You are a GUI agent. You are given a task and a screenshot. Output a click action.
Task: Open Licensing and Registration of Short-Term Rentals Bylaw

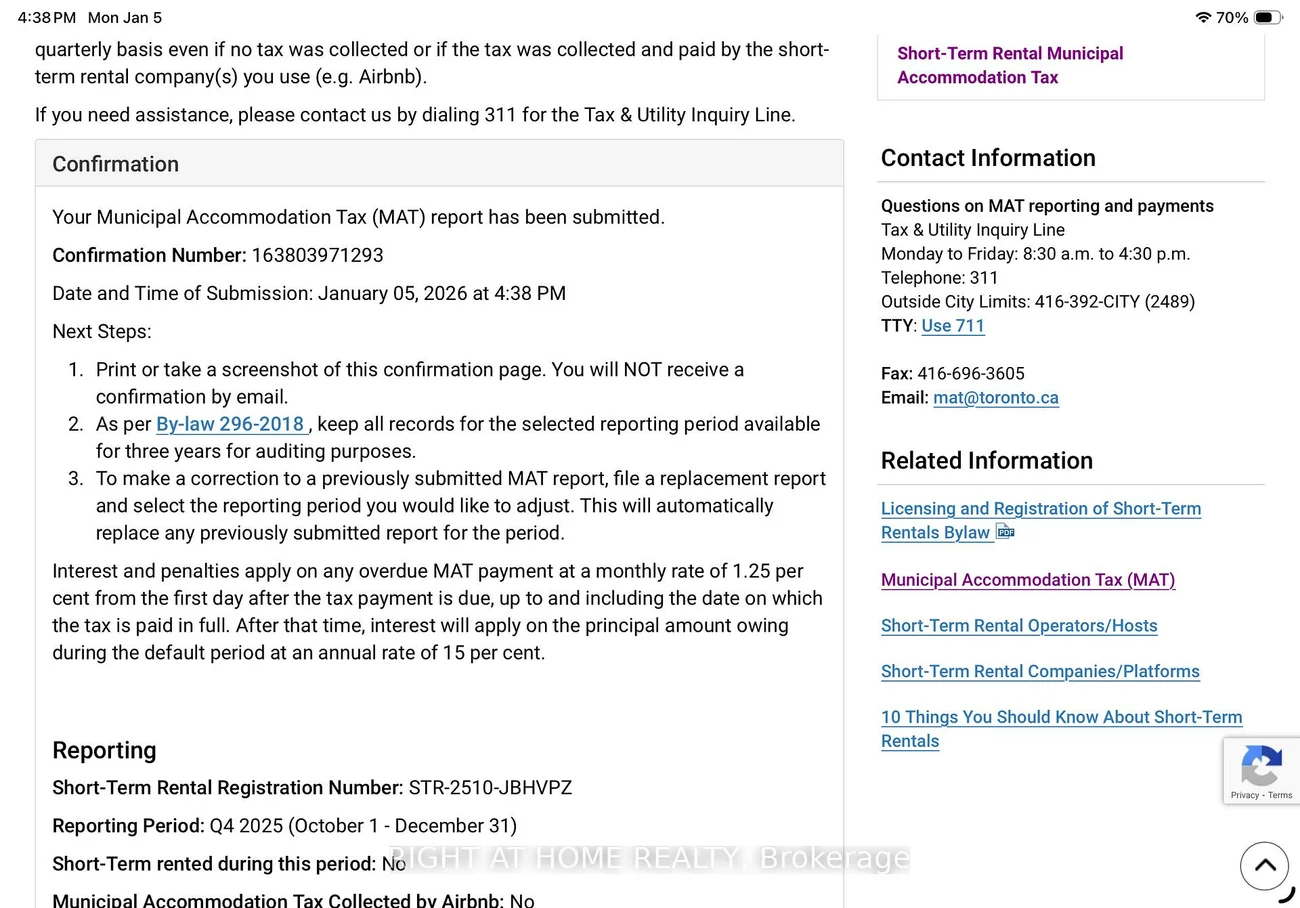point(1040,509)
